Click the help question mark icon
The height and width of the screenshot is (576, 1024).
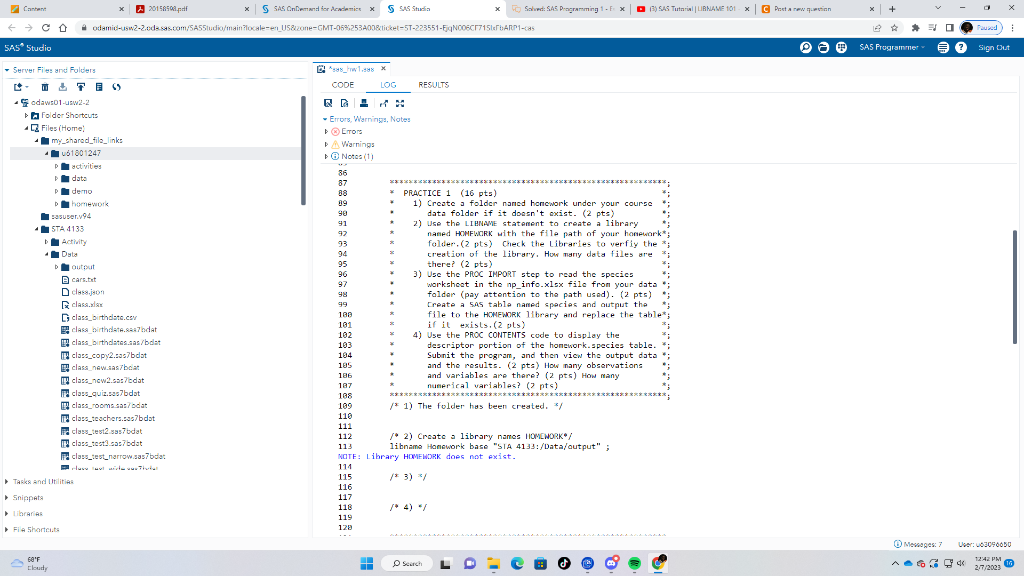pyautogui.click(x=961, y=47)
